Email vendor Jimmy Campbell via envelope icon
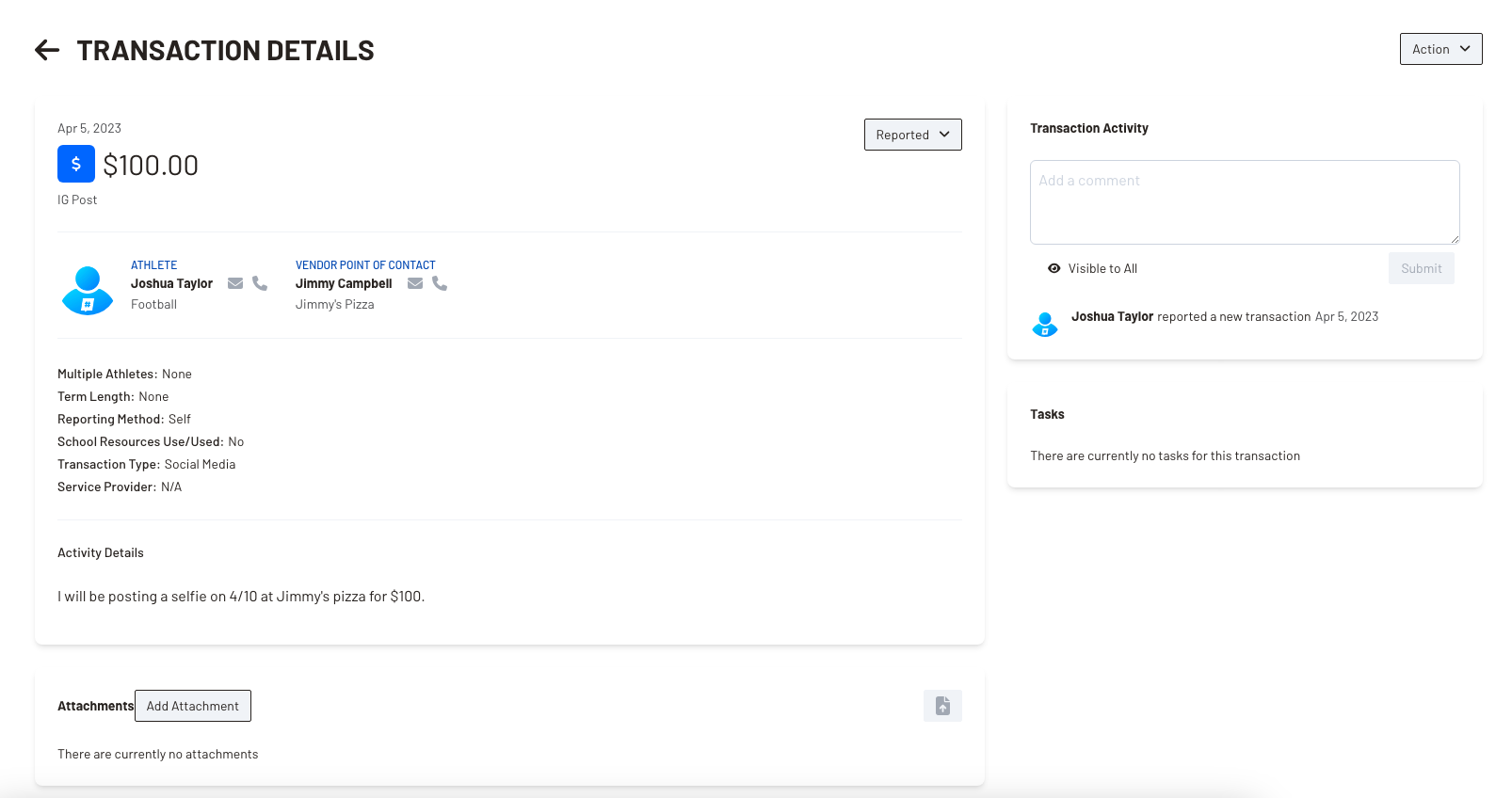Screen dimensions: 1512x798 [x=415, y=283]
